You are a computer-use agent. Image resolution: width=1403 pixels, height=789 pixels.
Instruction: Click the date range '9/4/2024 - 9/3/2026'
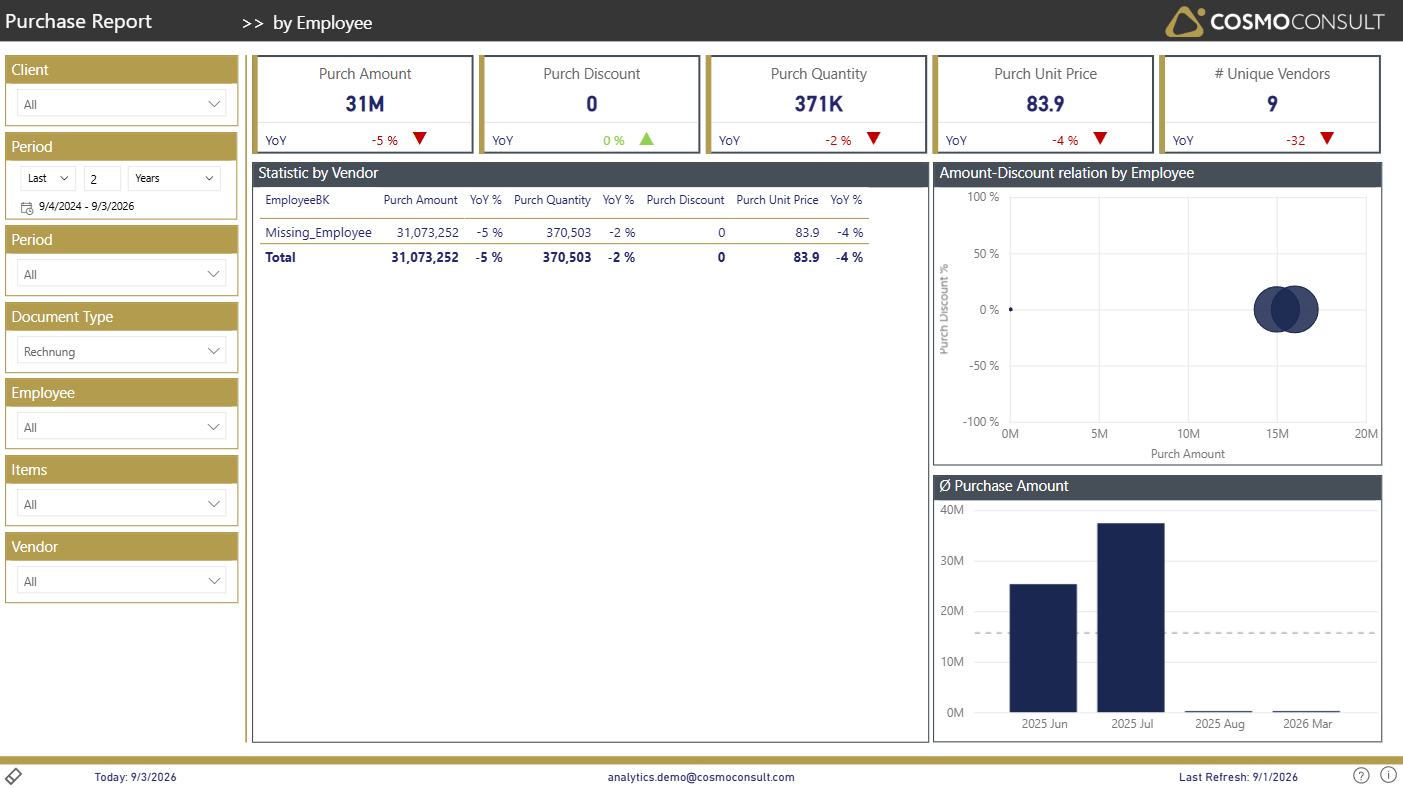[87, 207]
